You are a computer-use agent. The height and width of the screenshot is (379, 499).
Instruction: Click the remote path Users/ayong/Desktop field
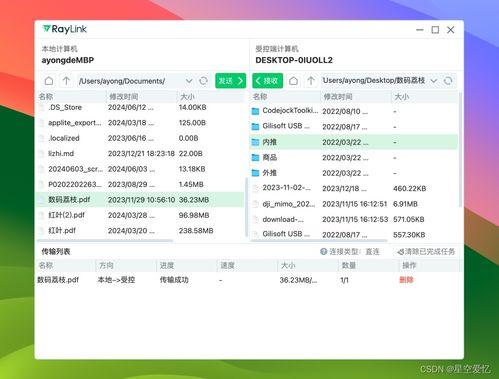374,81
